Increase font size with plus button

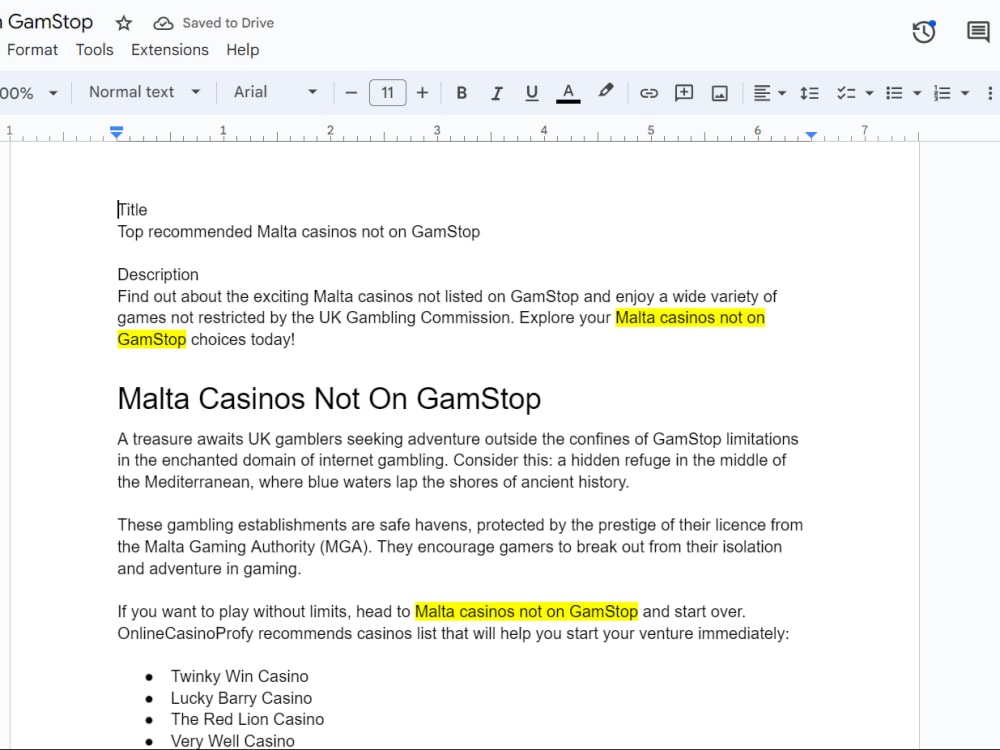click(x=422, y=93)
